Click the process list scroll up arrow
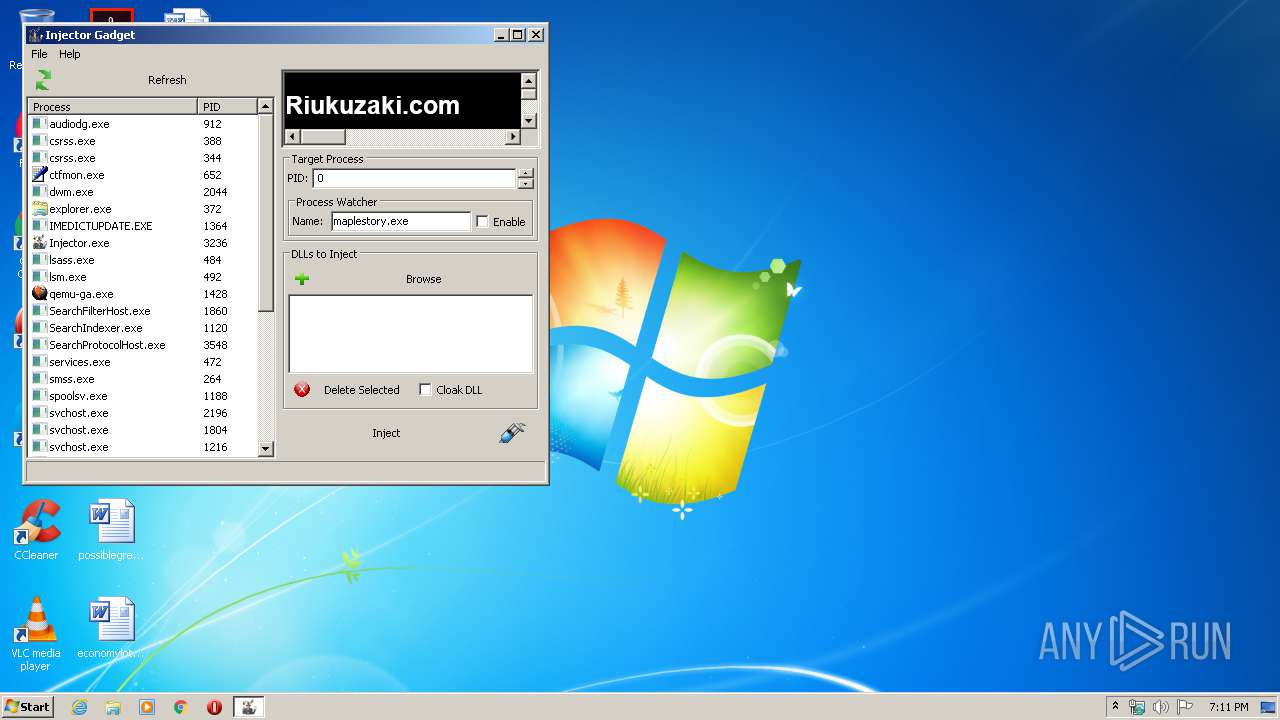Viewport: 1280px width, 720px height. [266, 106]
